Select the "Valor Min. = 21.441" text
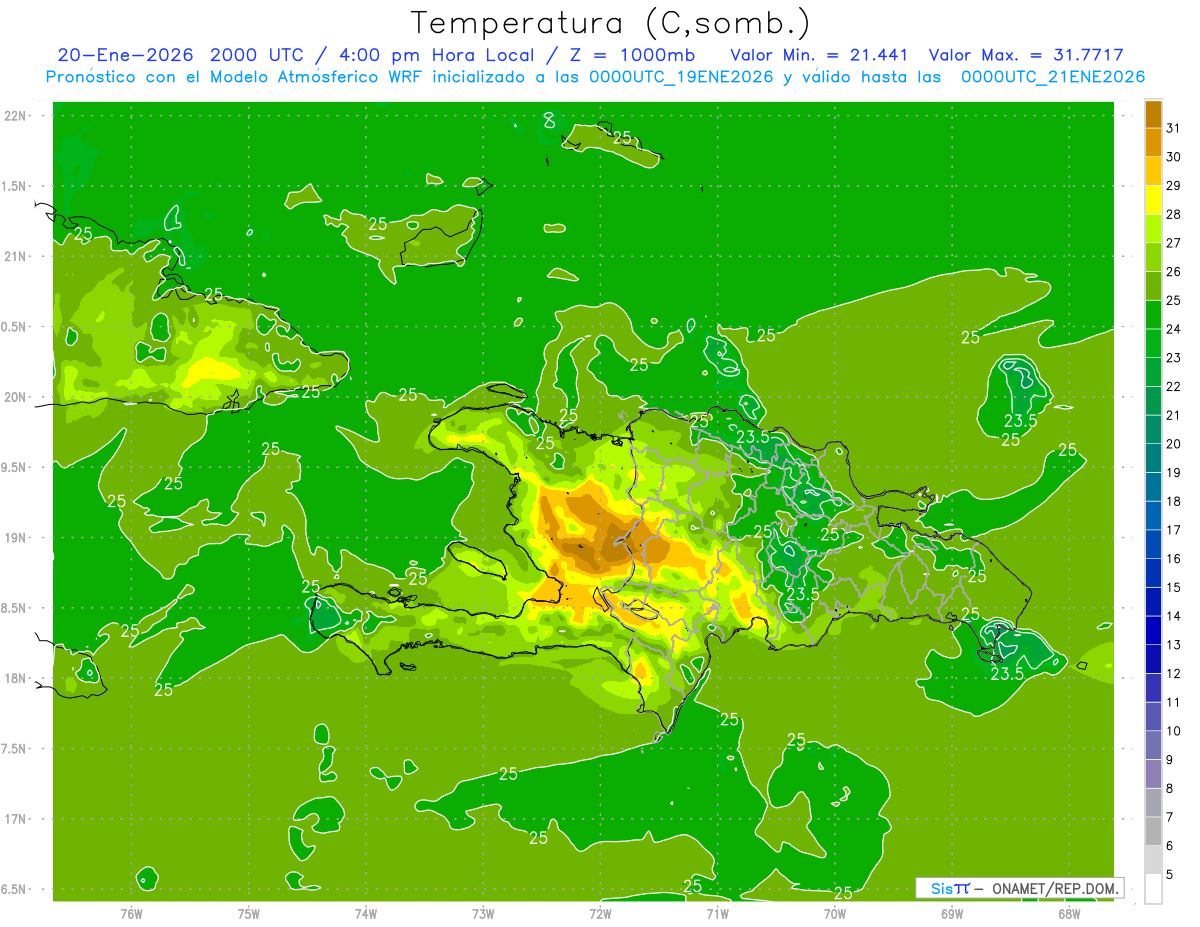1200x927 pixels. pyautogui.click(x=819, y=55)
